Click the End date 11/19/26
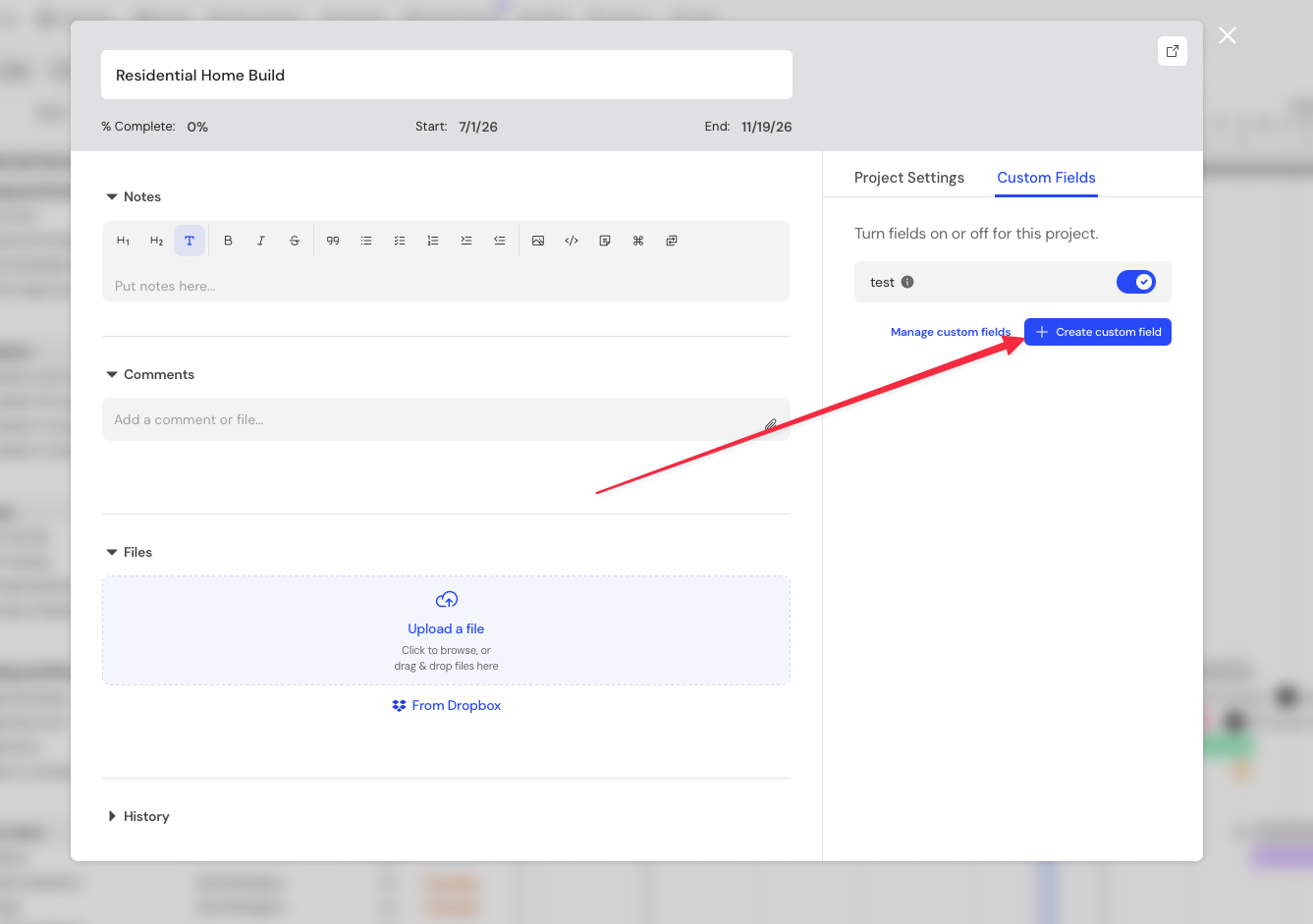1313x924 pixels. (x=767, y=127)
